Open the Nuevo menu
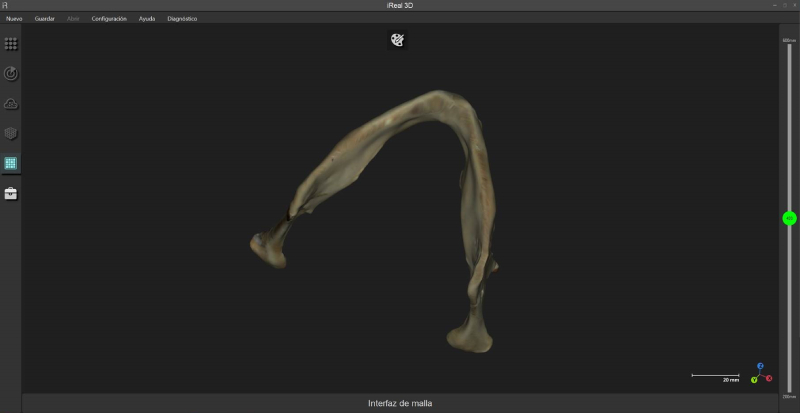800x413 pixels. coord(14,19)
